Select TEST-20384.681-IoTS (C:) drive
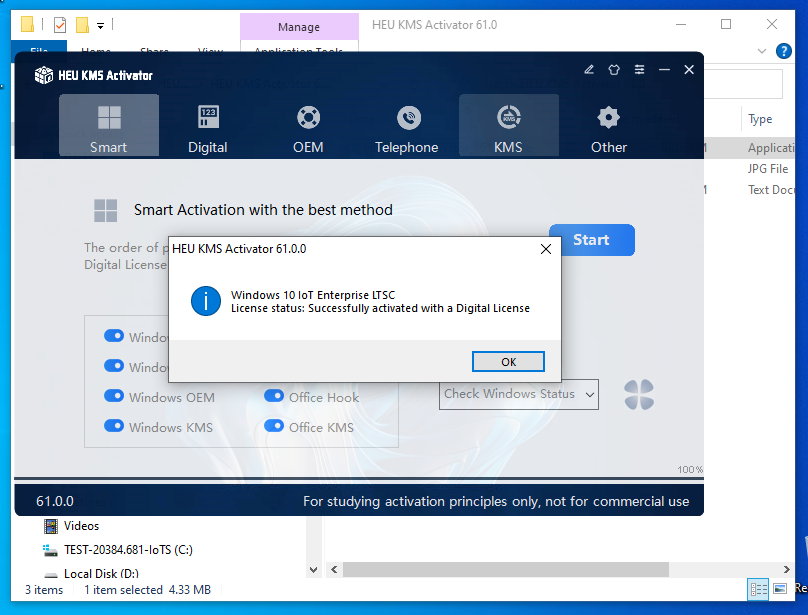The height and width of the screenshot is (615, 808). [128, 550]
